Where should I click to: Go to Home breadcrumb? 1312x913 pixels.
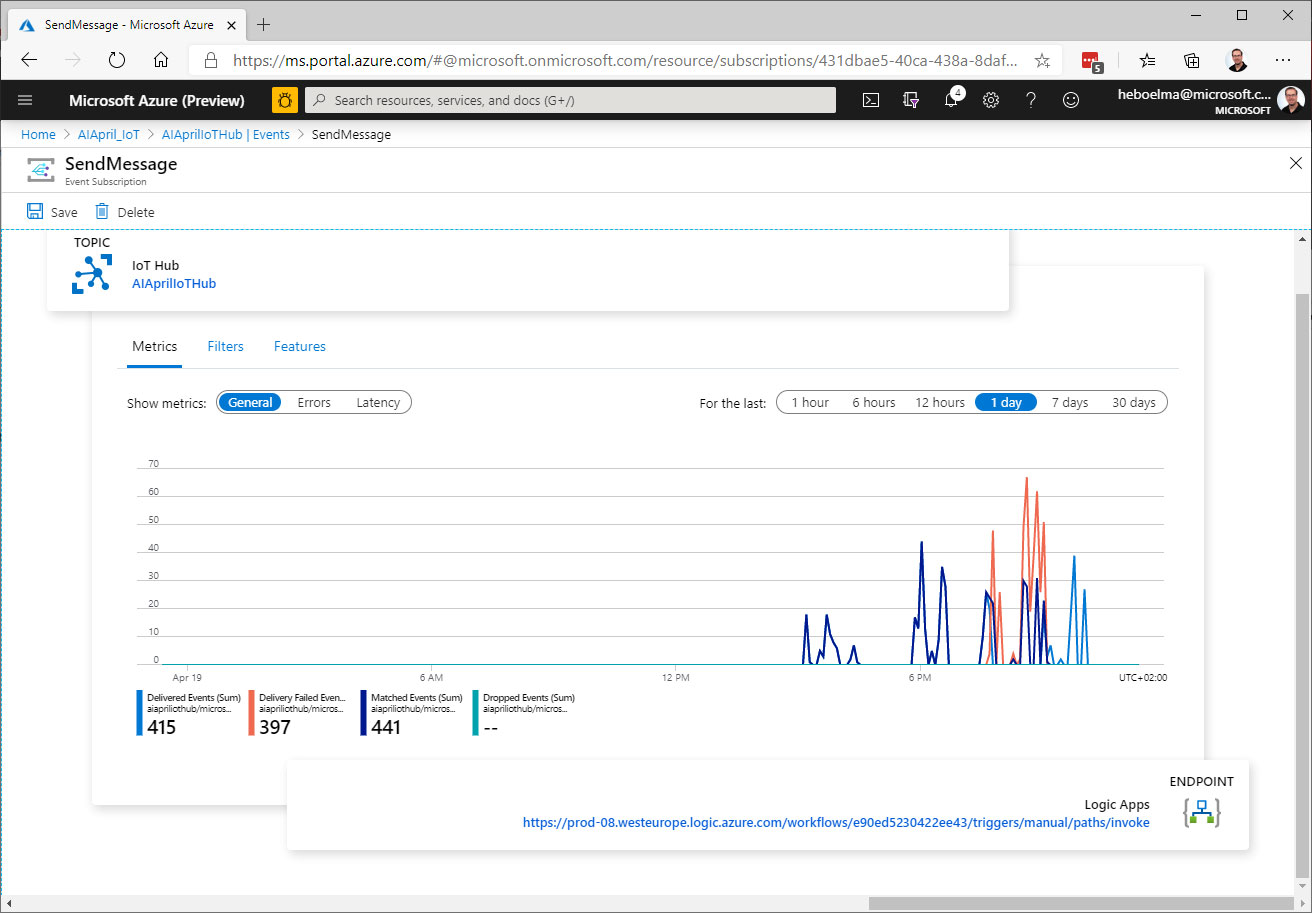click(39, 134)
